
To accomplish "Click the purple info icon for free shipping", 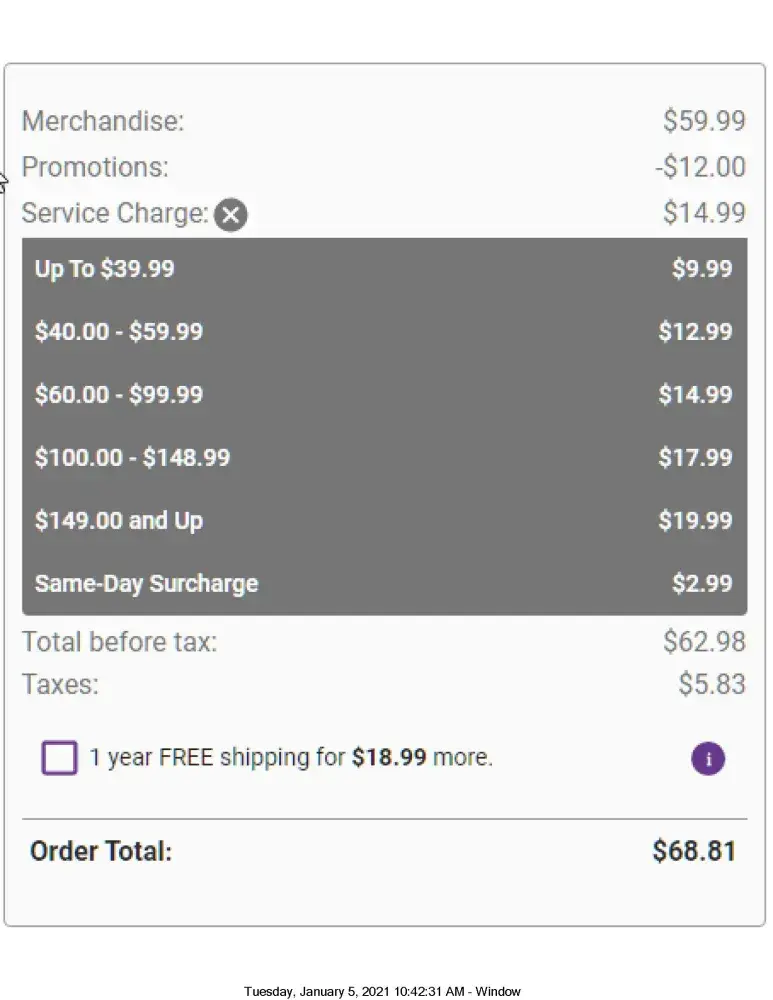I will (x=708, y=758).
